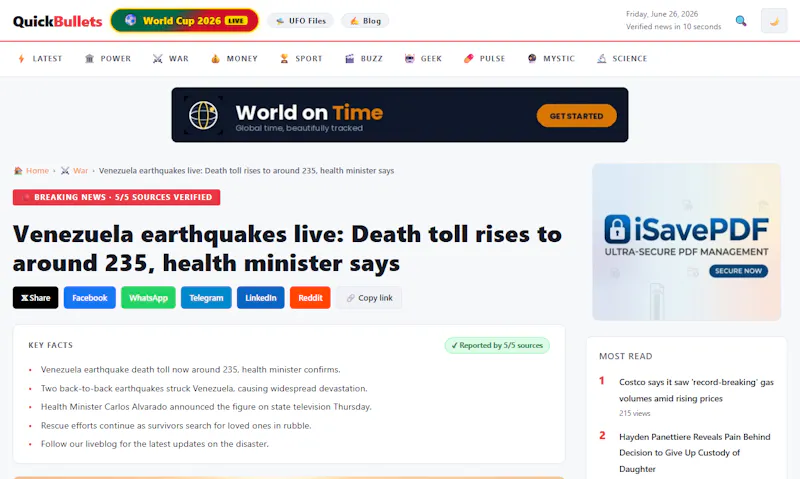800x479 pixels.
Task: Click the breadcrumb article title text
Action: tap(246, 170)
